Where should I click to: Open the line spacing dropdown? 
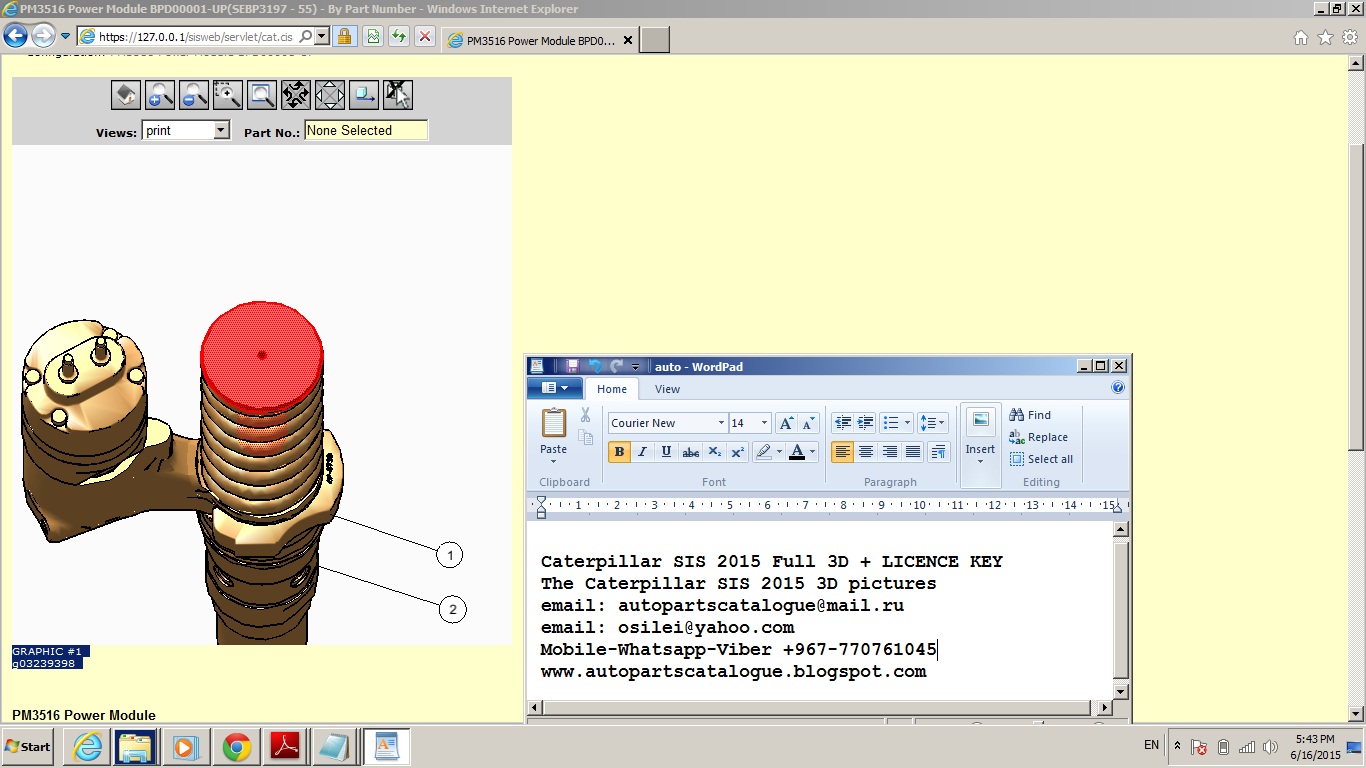(932, 423)
